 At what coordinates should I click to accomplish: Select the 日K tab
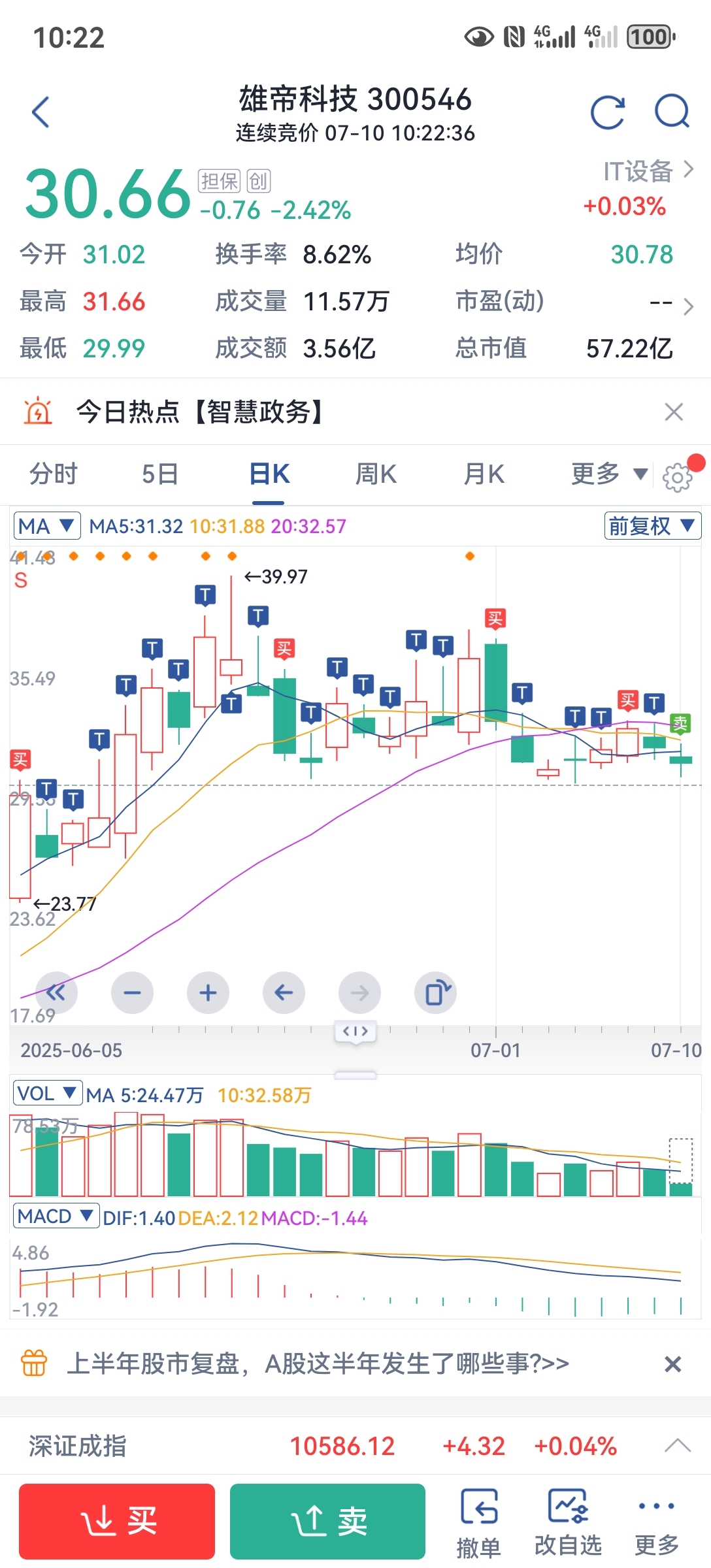[x=269, y=474]
